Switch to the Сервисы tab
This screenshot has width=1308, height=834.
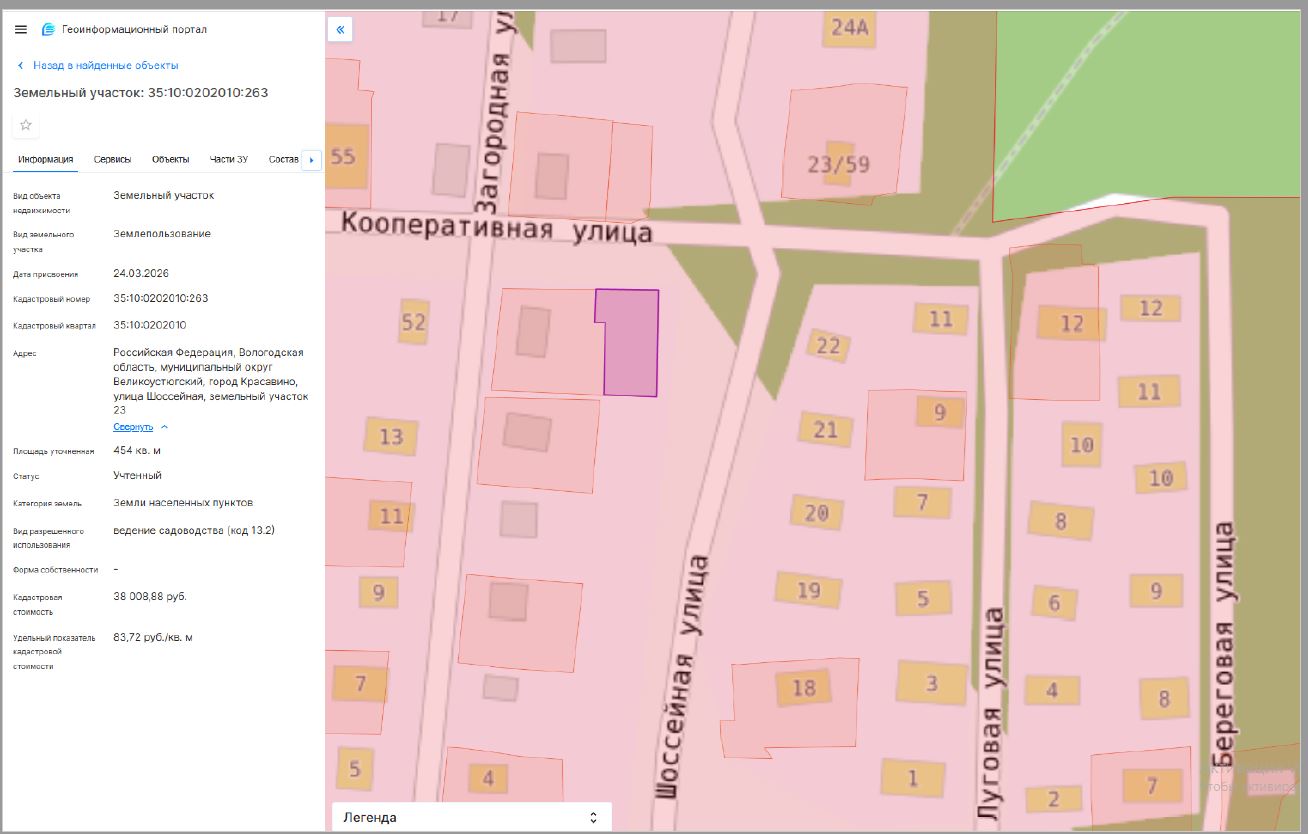pyautogui.click(x=112, y=160)
